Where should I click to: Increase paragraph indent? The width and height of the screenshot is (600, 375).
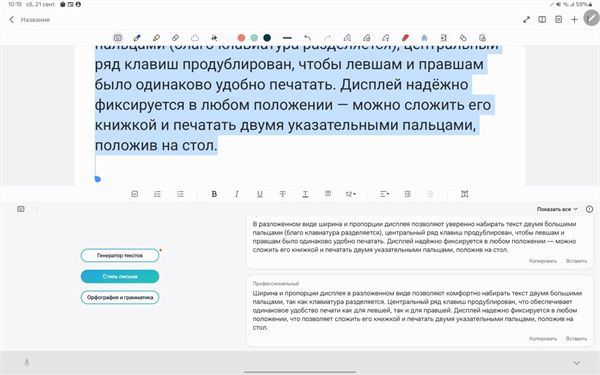[407, 194]
